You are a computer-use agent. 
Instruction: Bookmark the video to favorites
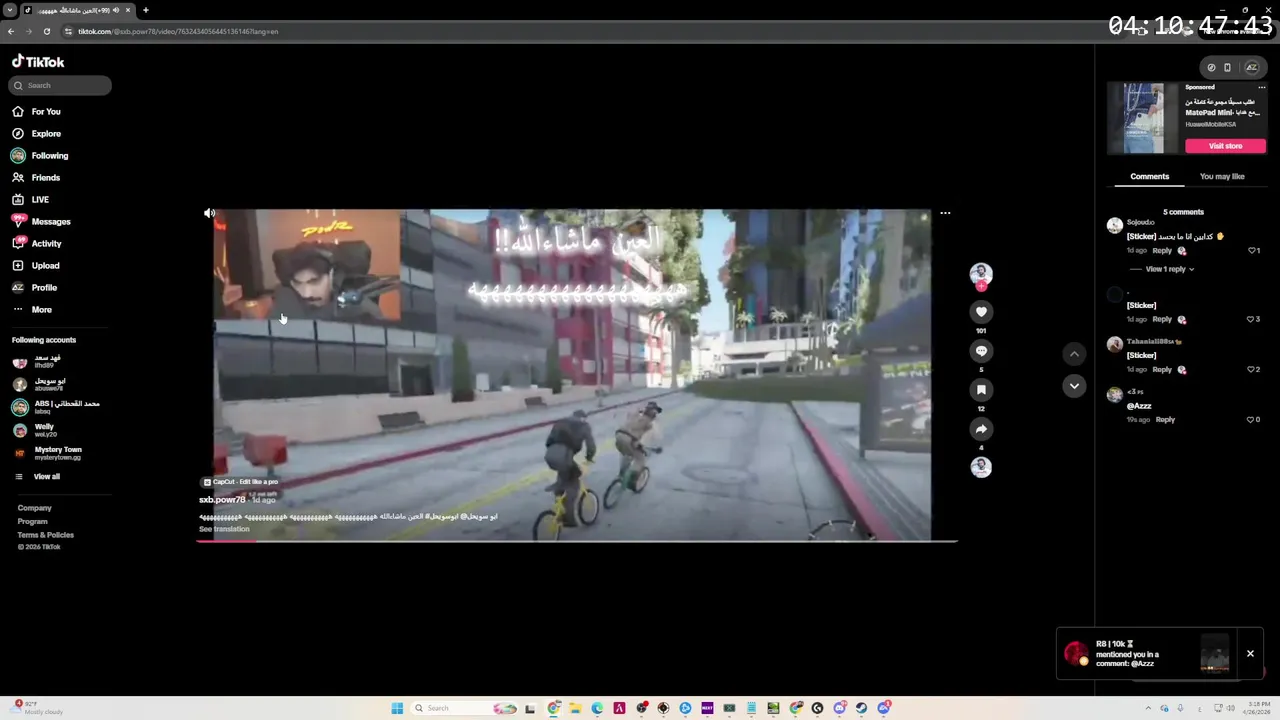(x=981, y=390)
